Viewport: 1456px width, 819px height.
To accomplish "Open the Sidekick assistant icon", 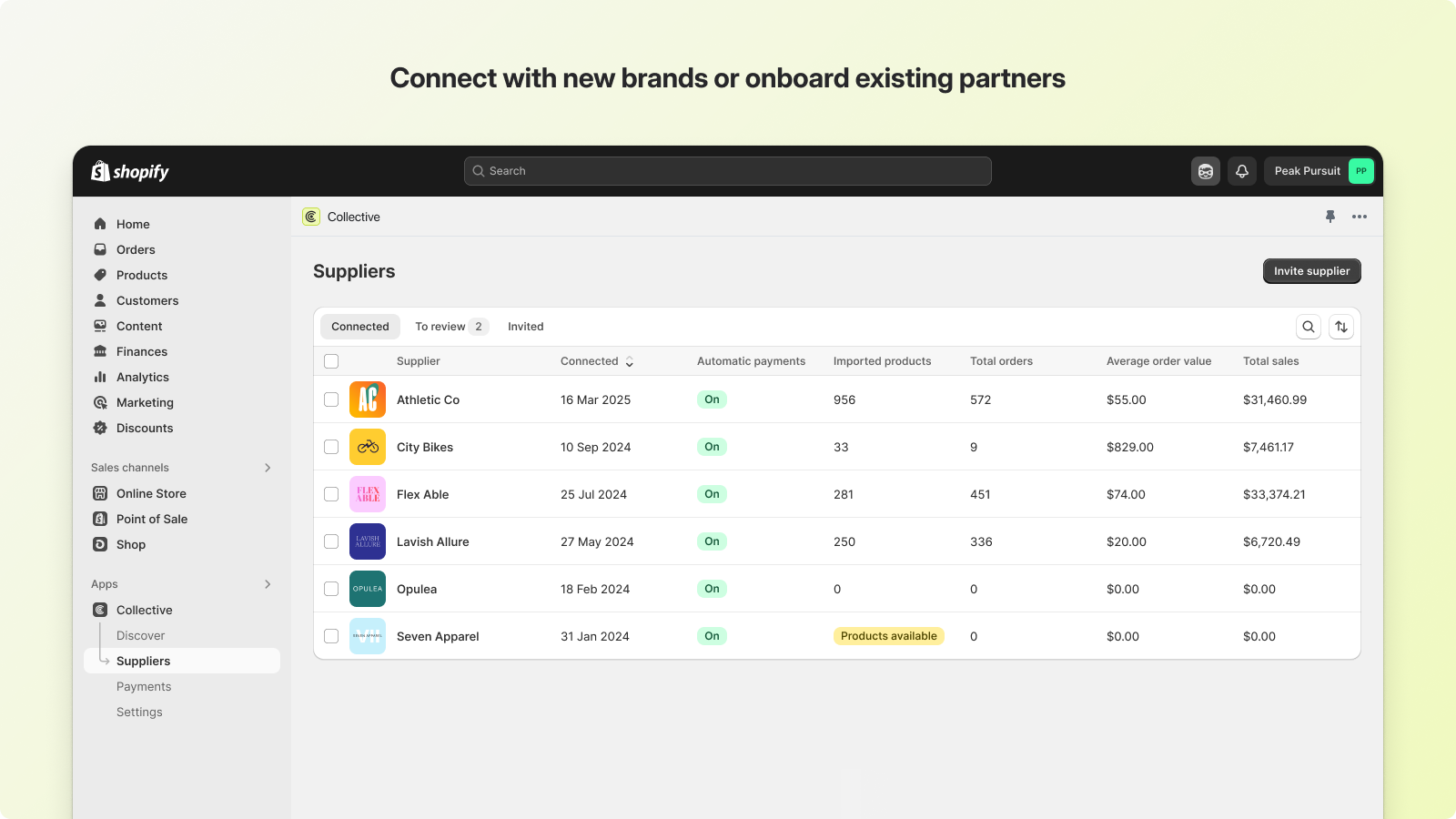I will pos(1206,171).
